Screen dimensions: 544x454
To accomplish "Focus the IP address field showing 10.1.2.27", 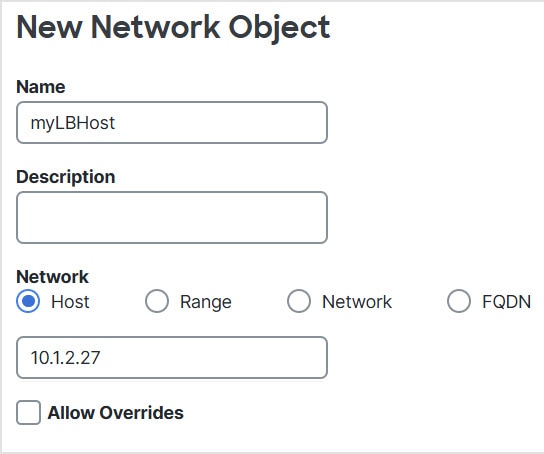I will [x=172, y=357].
